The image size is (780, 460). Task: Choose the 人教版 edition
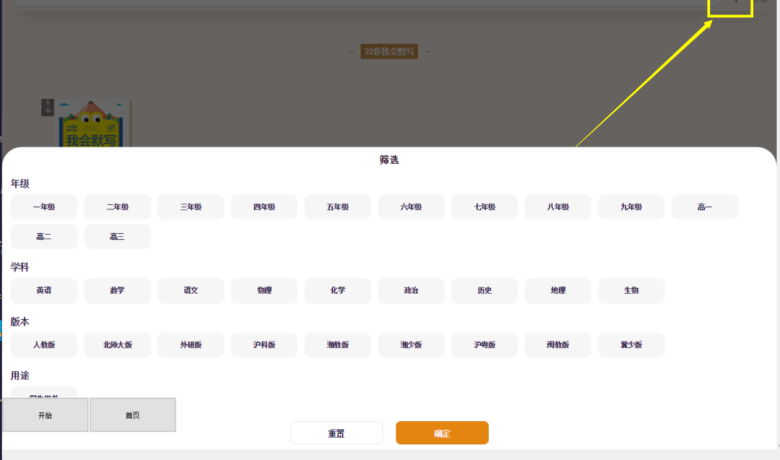click(x=44, y=345)
